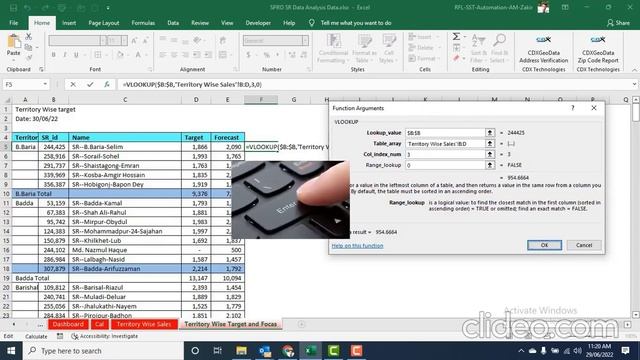
Task: Open CDXGeoData Zip Code Report
Action: click(598, 49)
